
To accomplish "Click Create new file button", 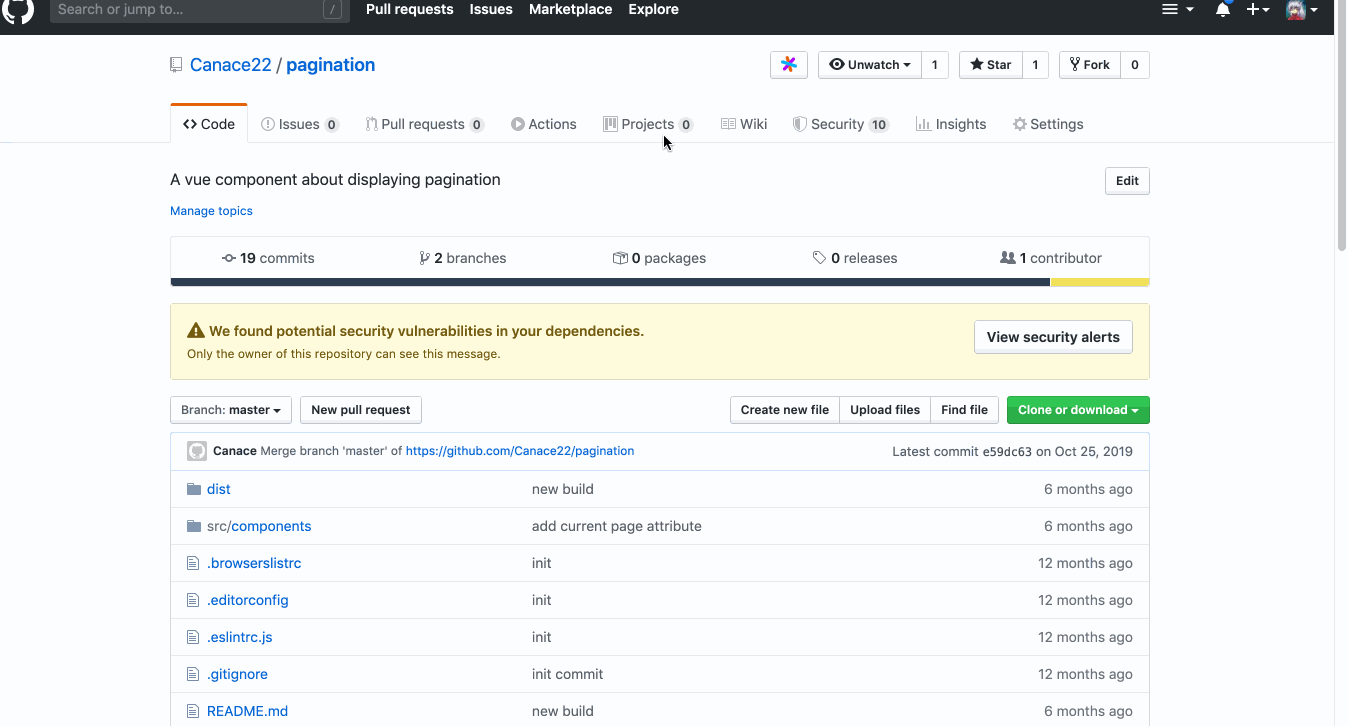I will [785, 410].
